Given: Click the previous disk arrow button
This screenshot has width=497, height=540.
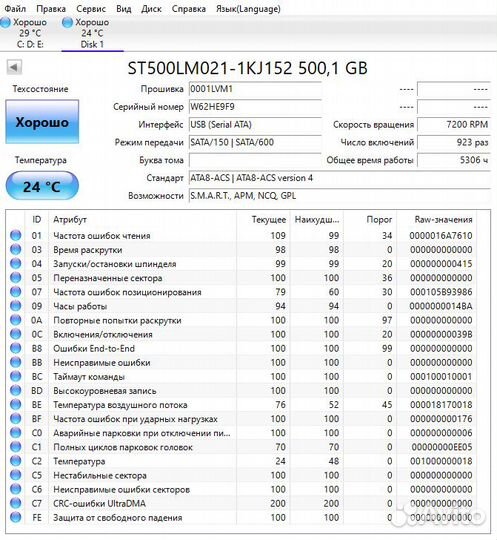Looking at the screenshot, I should [14, 67].
